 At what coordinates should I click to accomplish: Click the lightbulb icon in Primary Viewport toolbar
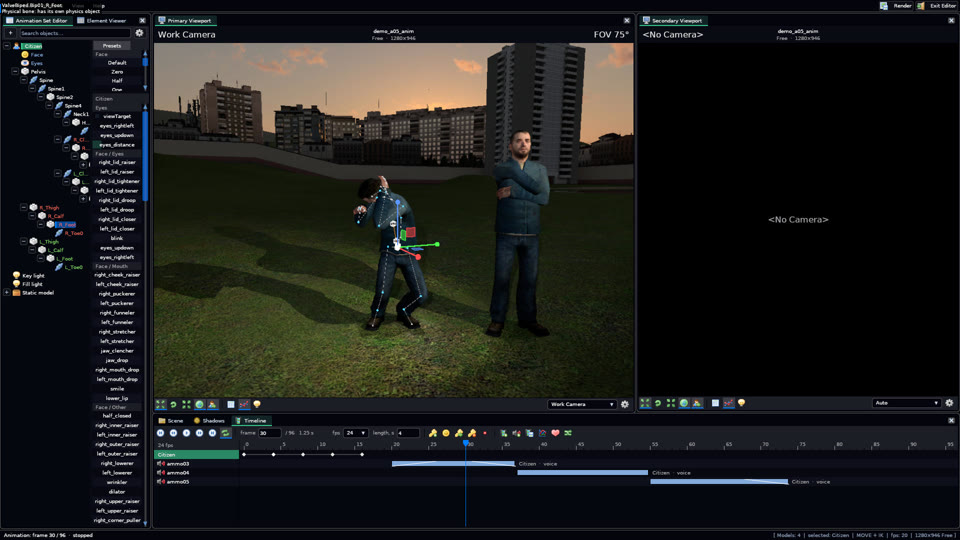click(x=257, y=404)
